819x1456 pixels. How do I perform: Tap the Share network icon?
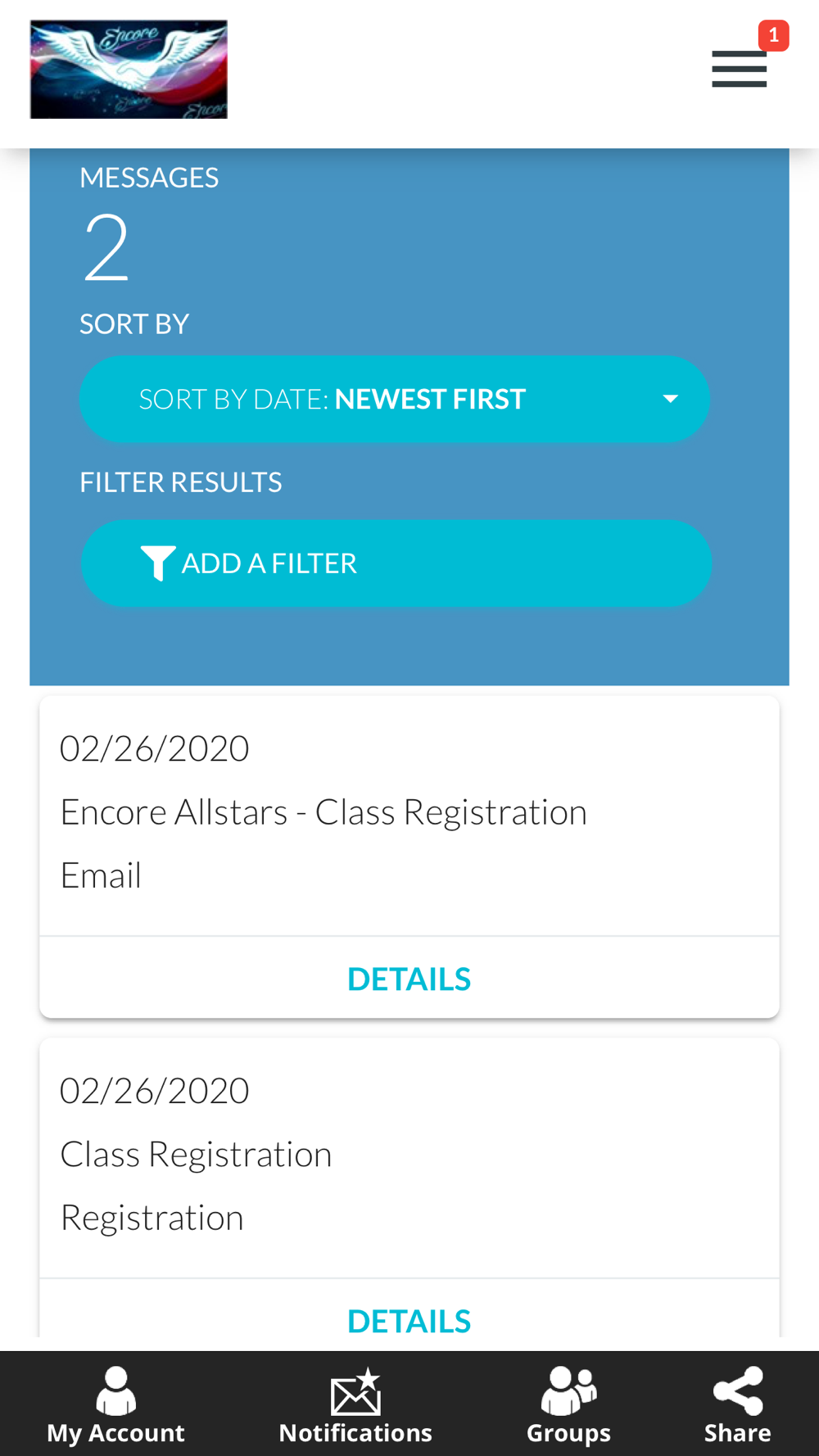[x=738, y=1390]
